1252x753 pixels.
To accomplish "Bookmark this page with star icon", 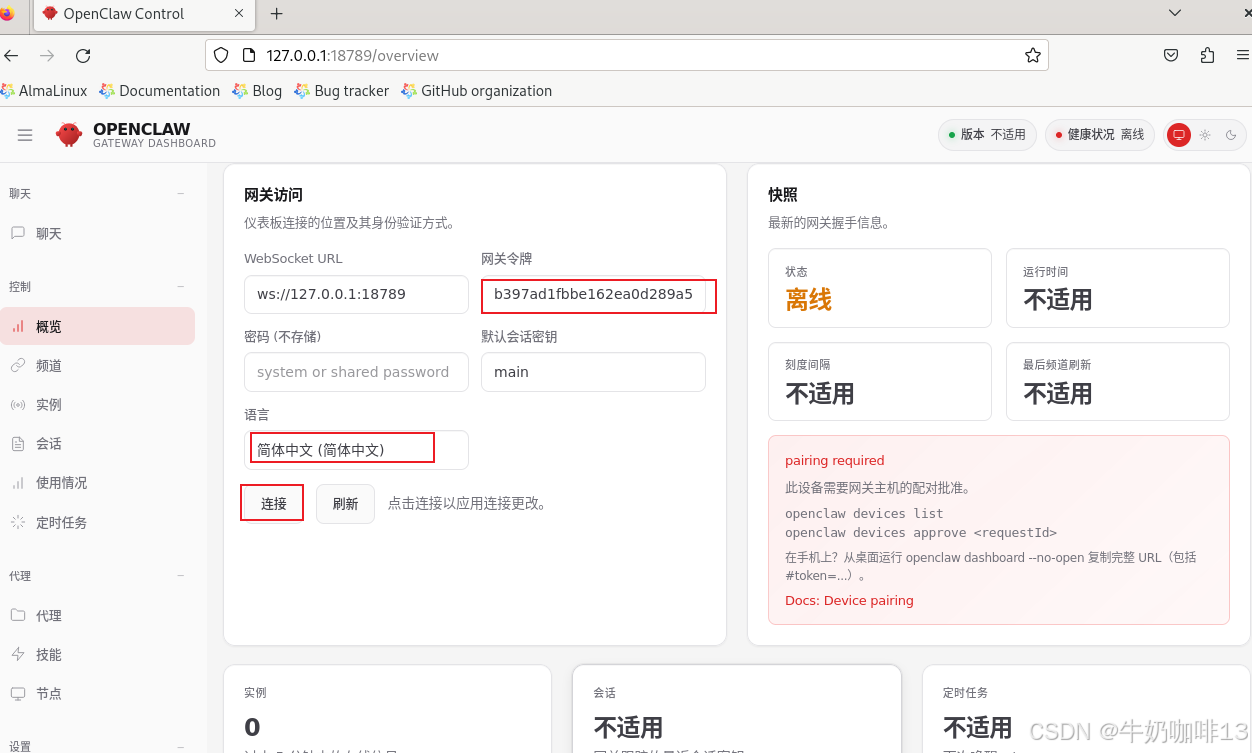I will 1033,55.
